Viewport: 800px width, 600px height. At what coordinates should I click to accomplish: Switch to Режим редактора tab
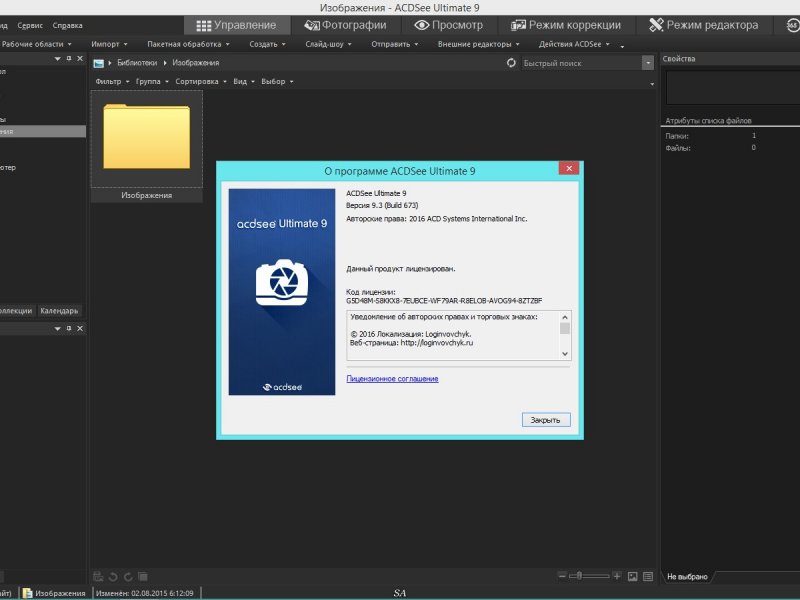point(703,25)
